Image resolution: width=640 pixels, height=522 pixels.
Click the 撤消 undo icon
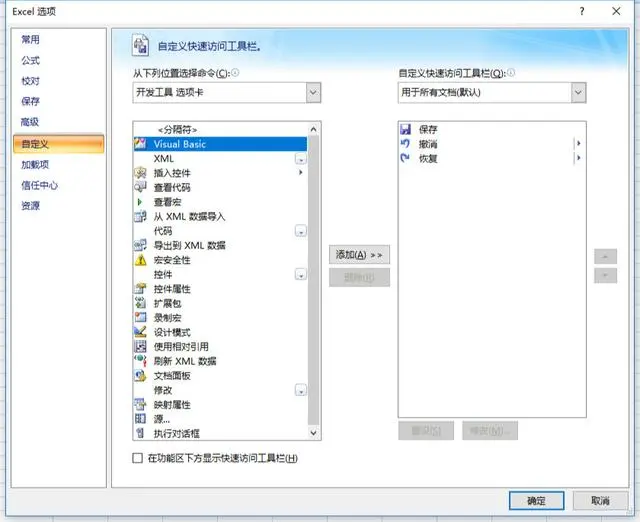coord(405,144)
